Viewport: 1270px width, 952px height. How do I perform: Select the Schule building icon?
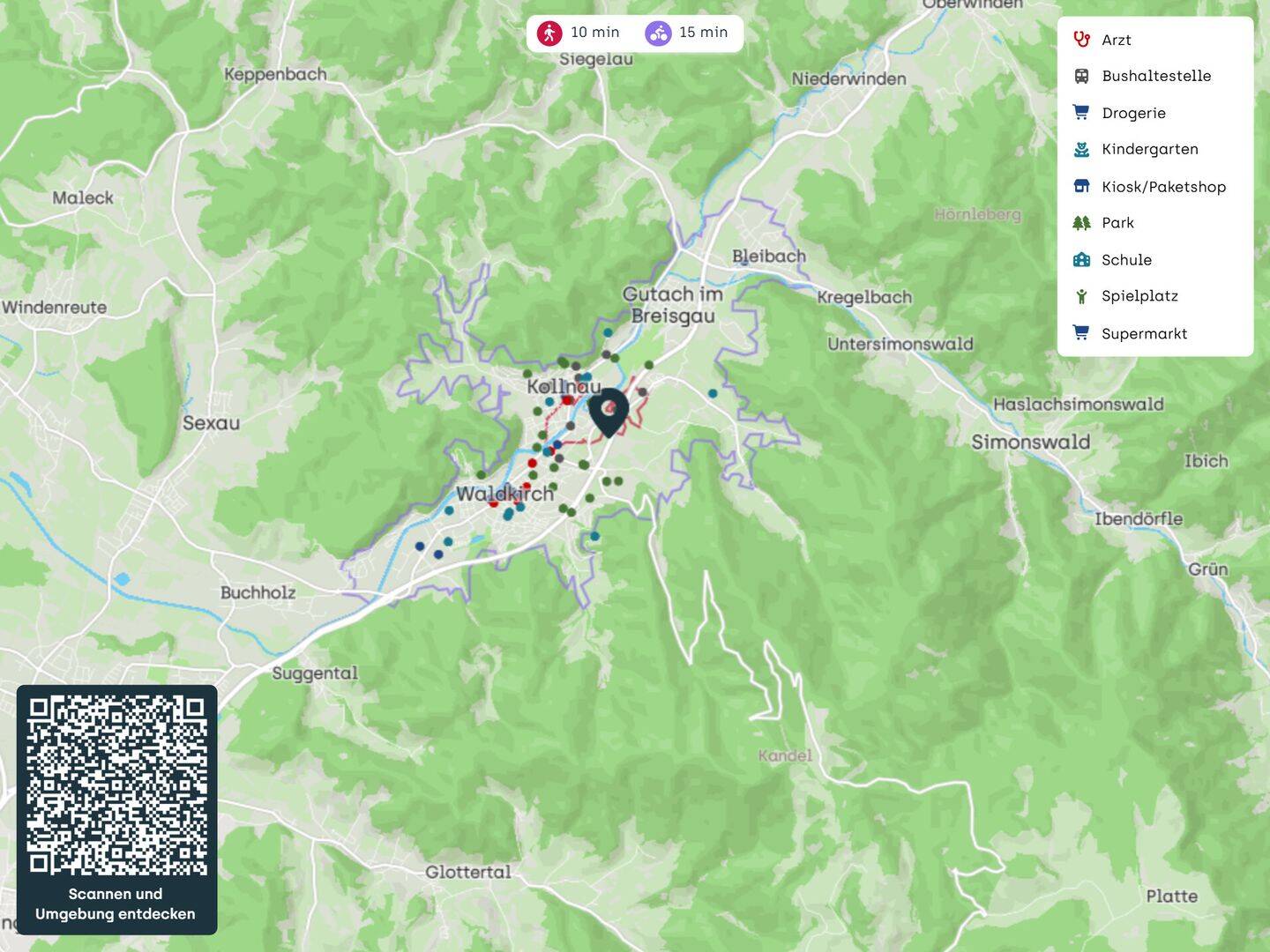pyautogui.click(x=1081, y=260)
